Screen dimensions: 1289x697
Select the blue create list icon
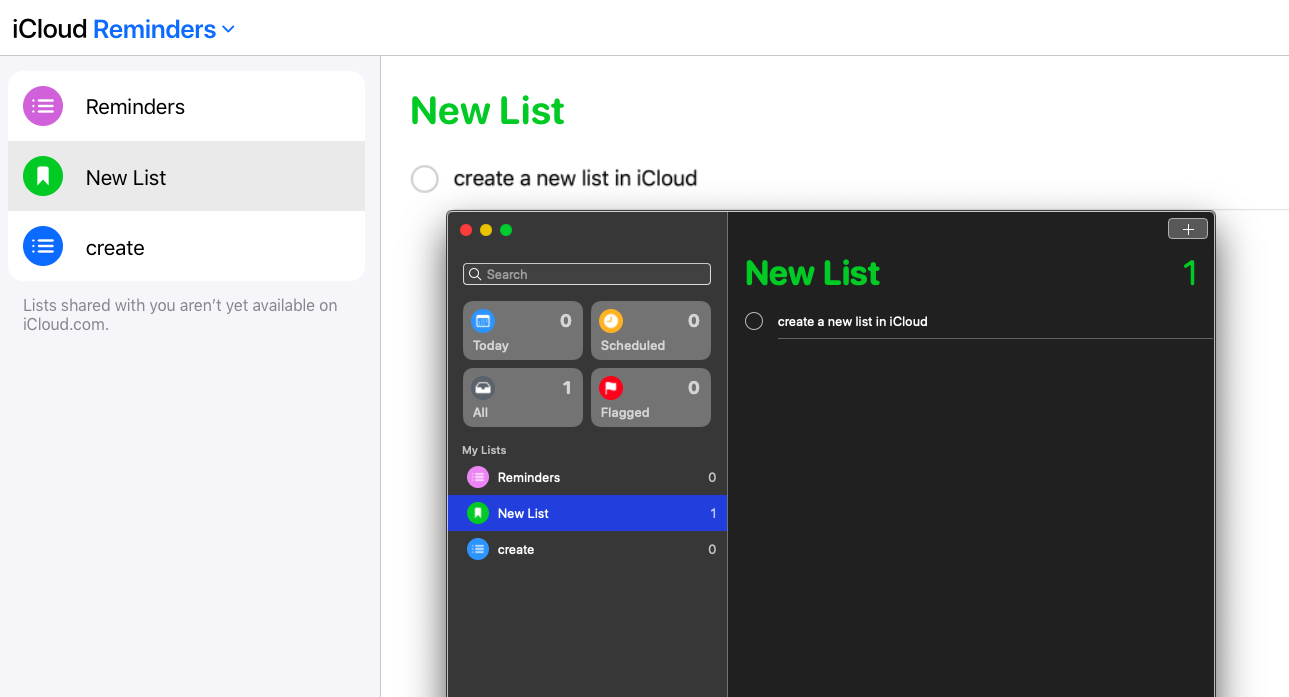[x=42, y=246]
